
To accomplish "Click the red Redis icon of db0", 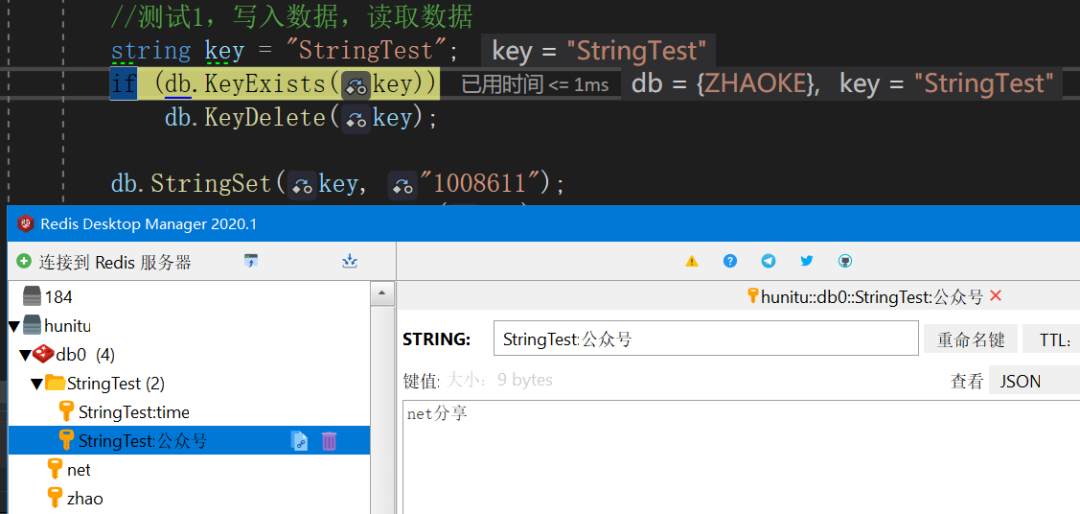I will tap(43, 354).
